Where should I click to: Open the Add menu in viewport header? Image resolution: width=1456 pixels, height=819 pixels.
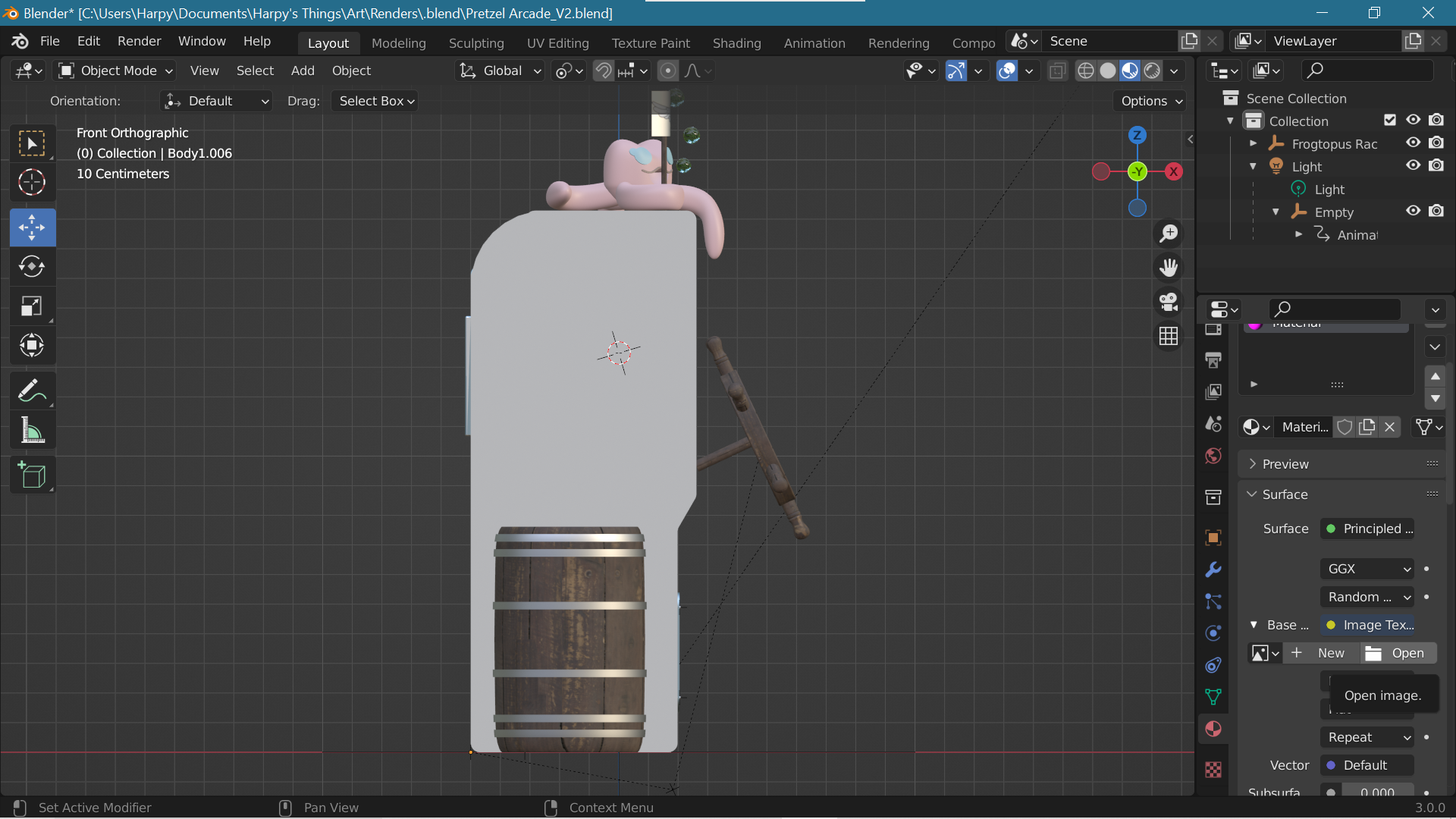coord(303,71)
